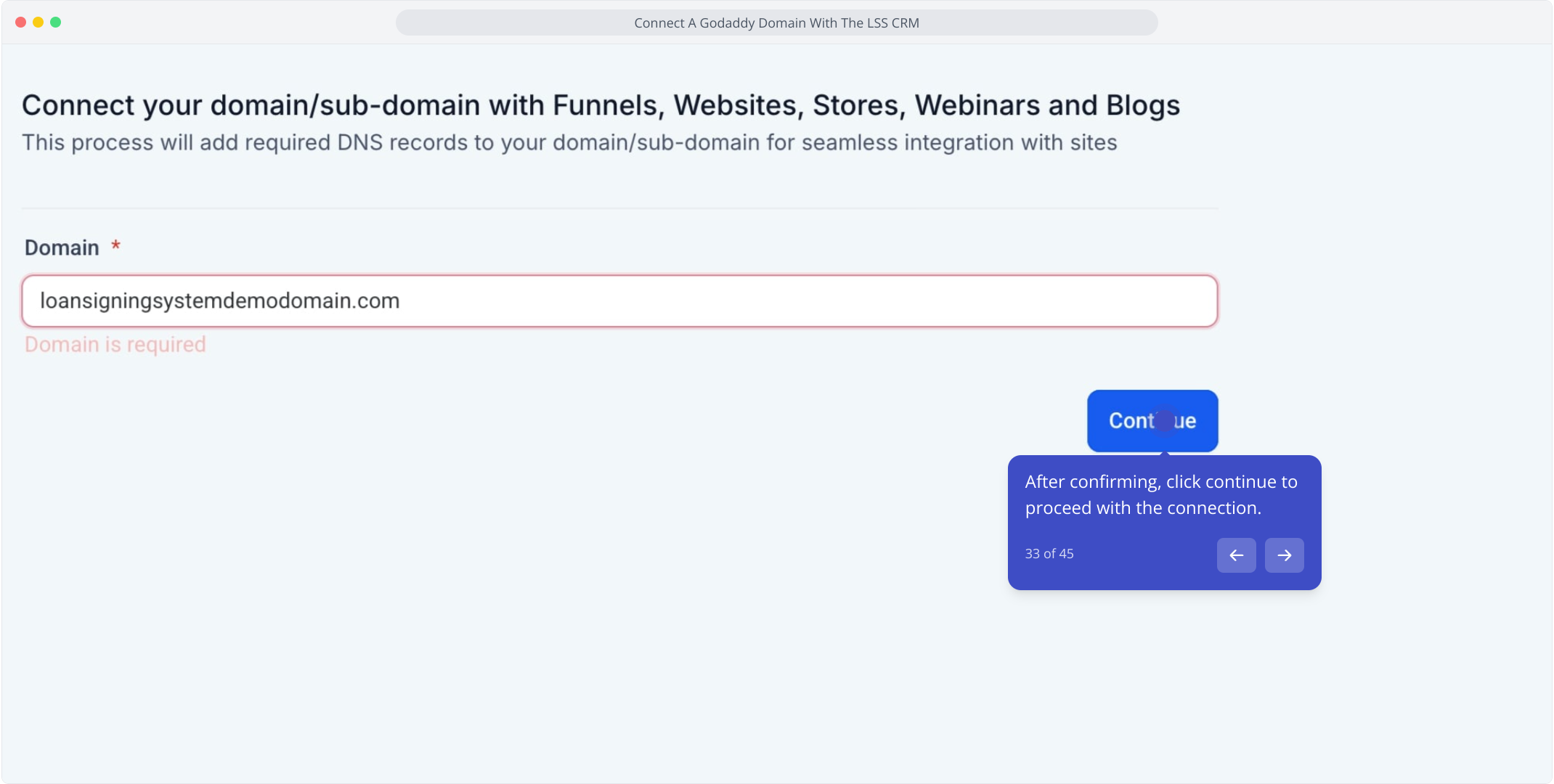Viewport: 1554px width, 784px height.
Task: Click the 'Domain is required' error message
Action: [115, 344]
